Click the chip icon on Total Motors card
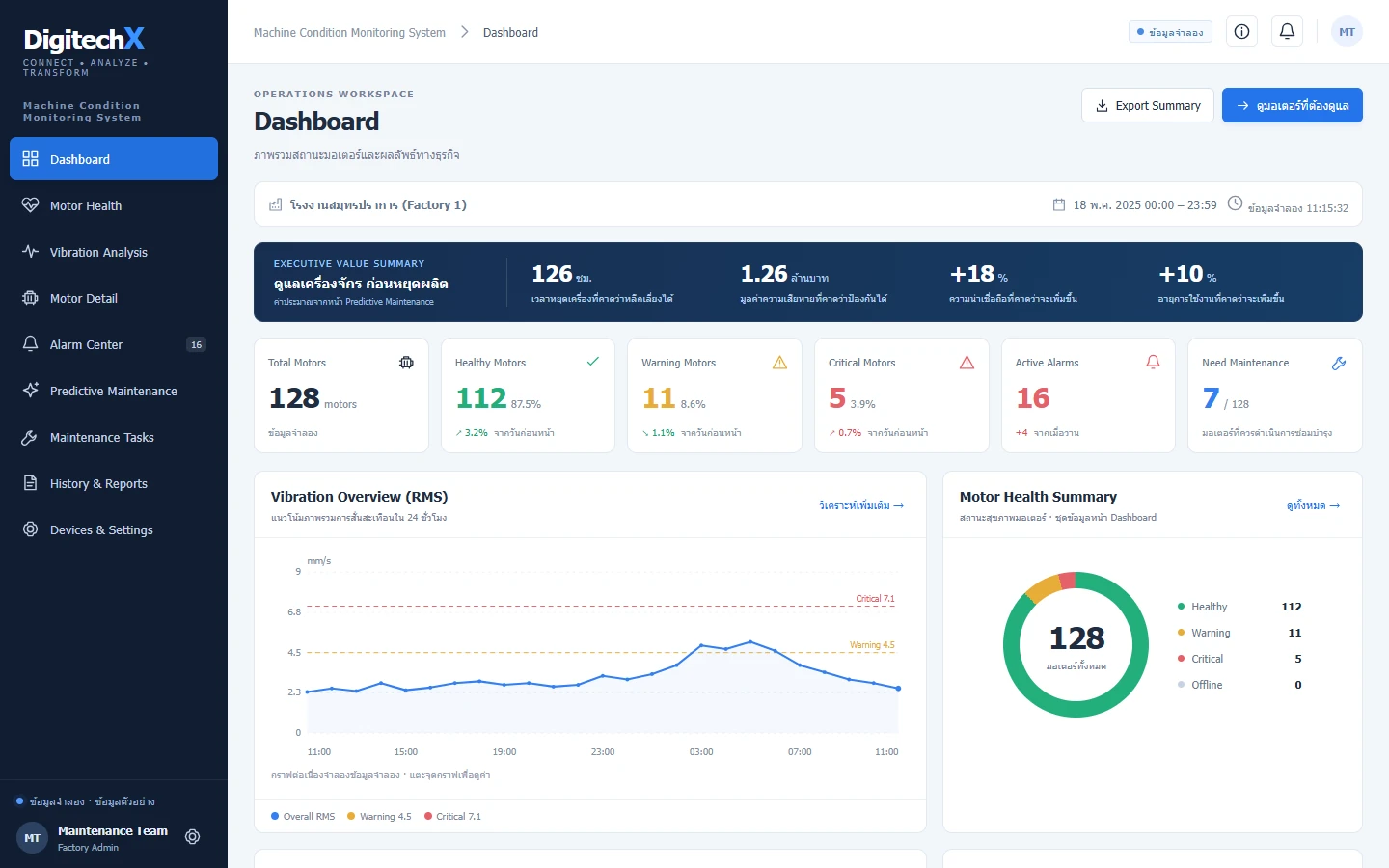This screenshot has width=1389, height=868. tap(406, 363)
